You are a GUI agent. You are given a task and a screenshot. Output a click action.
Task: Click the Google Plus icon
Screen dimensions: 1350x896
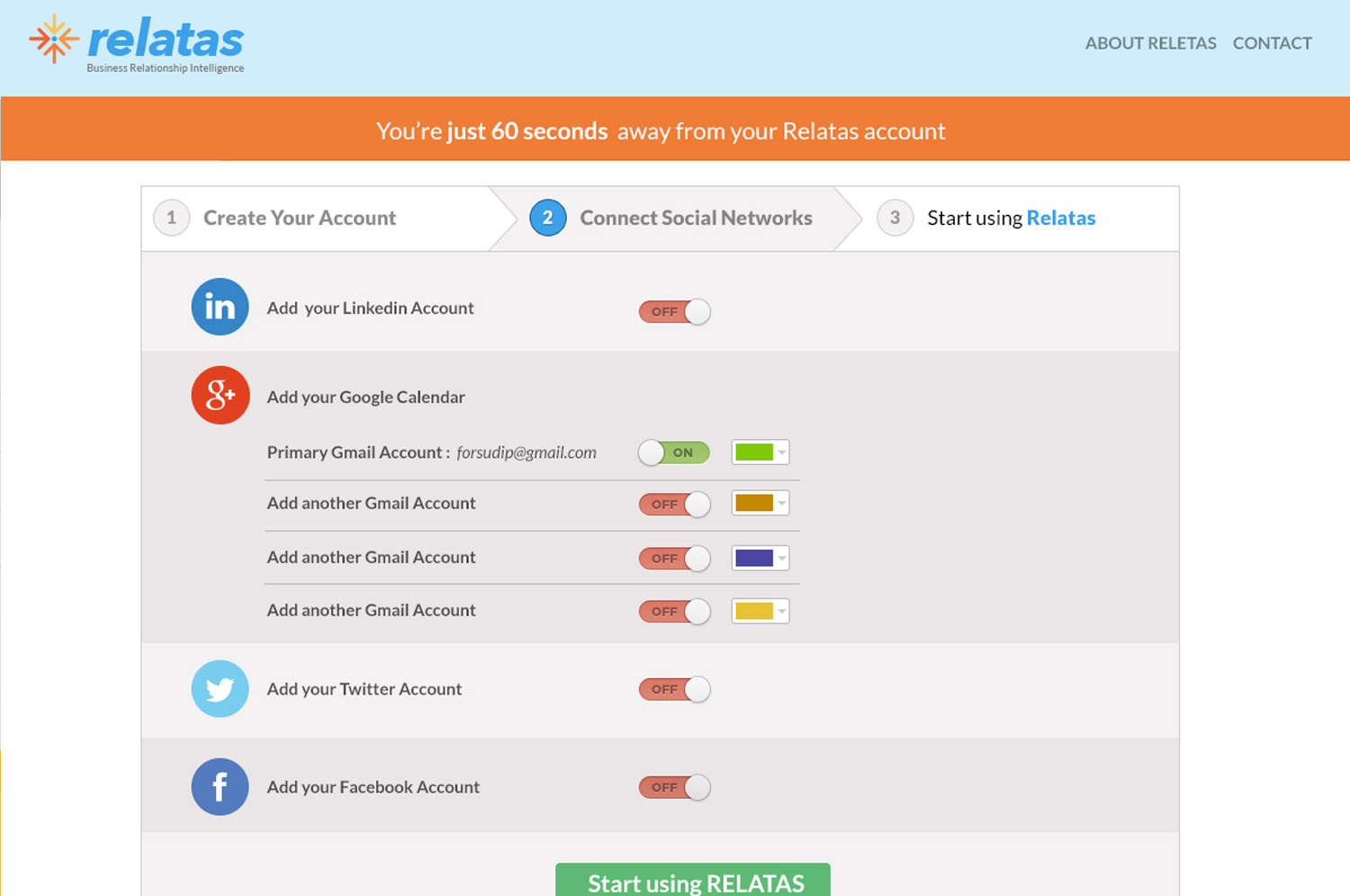tap(220, 395)
